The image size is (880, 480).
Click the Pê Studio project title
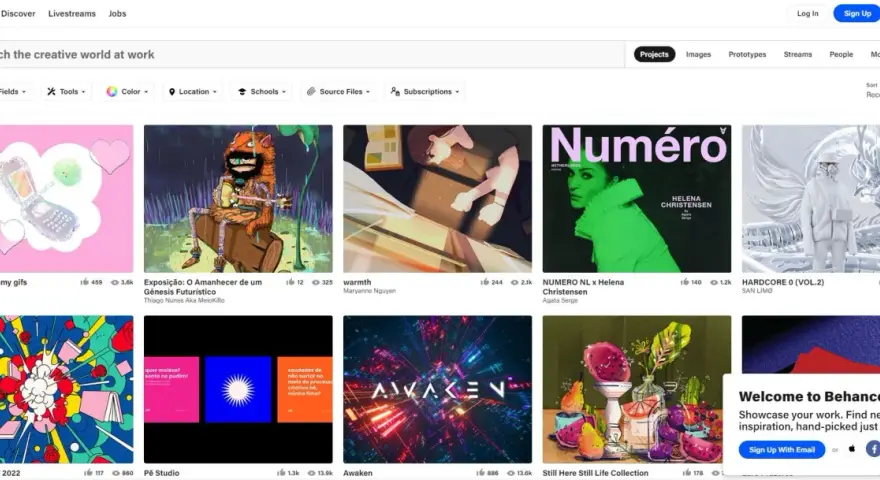162,473
